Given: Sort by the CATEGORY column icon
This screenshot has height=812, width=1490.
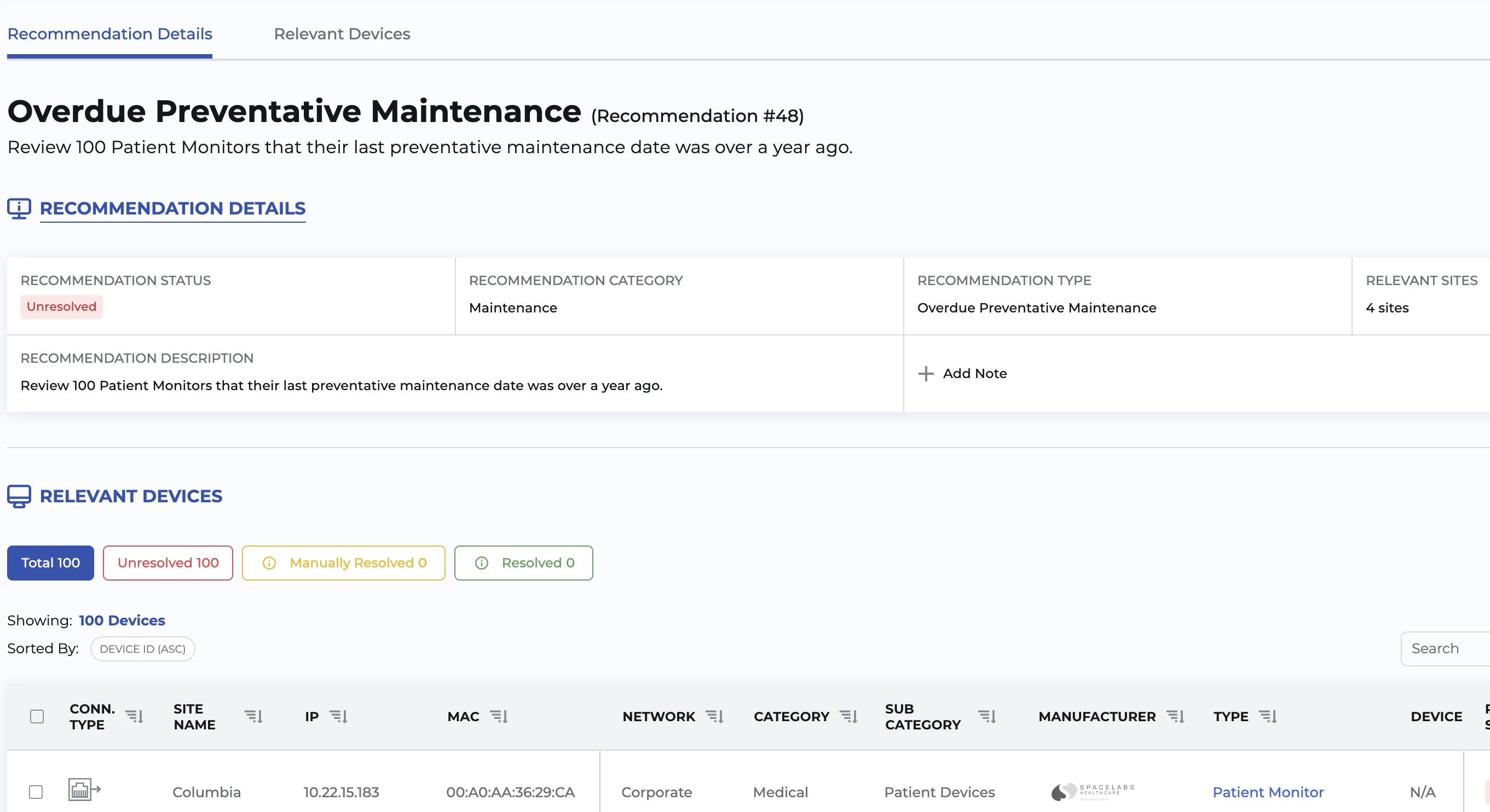Looking at the screenshot, I should pyautogui.click(x=848, y=717).
